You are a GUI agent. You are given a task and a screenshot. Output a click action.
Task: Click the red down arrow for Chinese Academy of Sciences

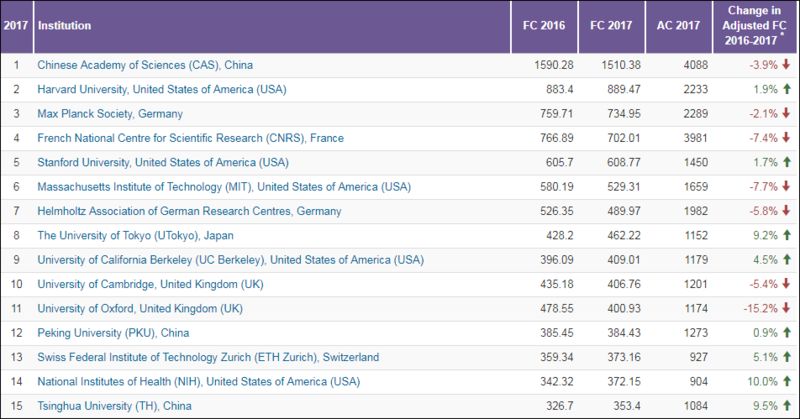coord(786,65)
